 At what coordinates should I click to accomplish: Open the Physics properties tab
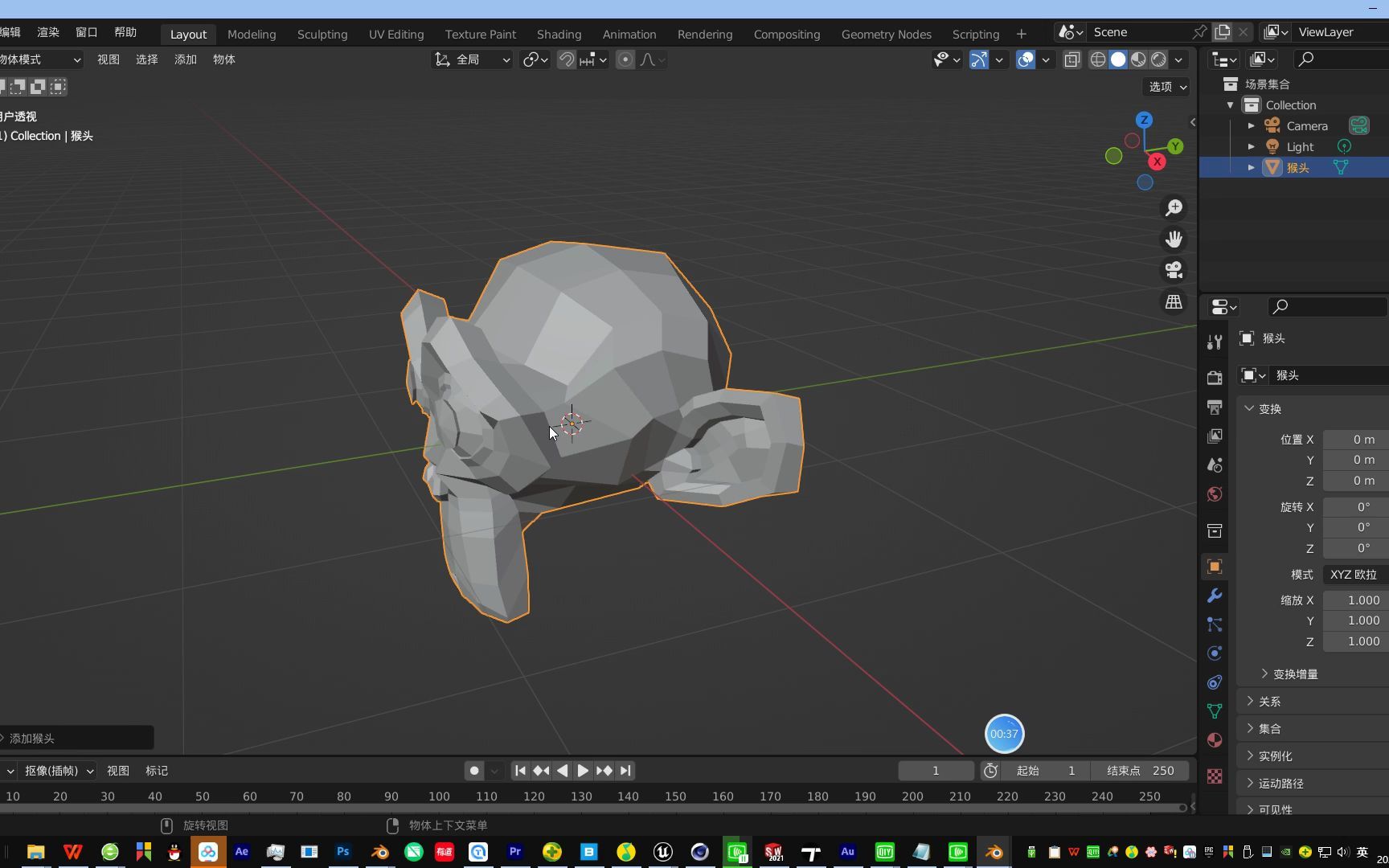pos(1214,653)
